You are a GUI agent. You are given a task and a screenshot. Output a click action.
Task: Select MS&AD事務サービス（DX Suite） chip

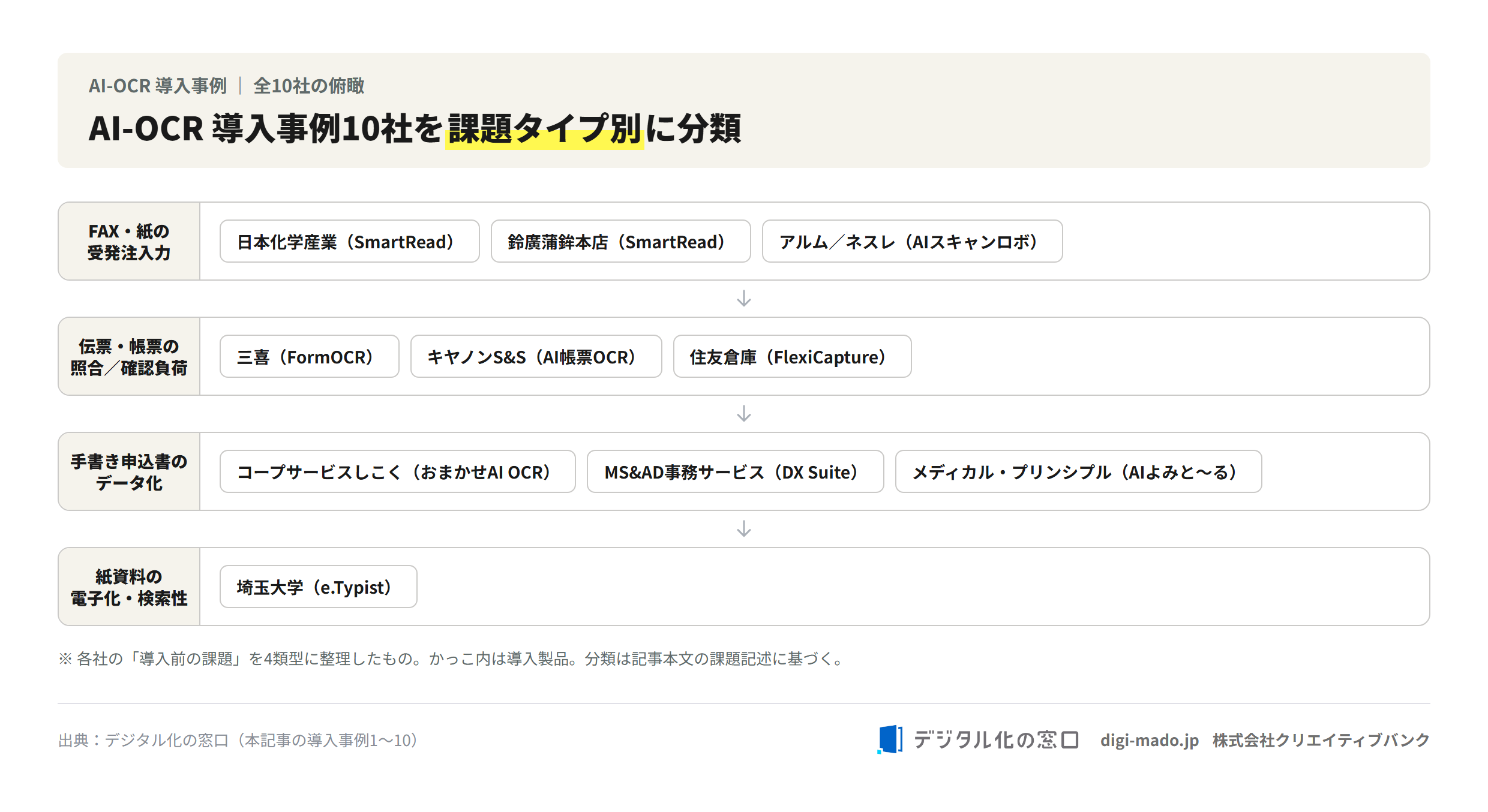coord(735,471)
